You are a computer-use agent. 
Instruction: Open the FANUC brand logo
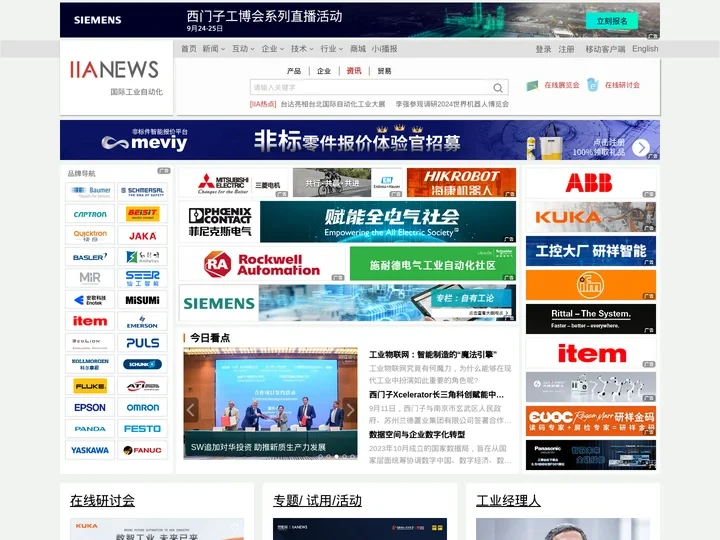pos(142,450)
